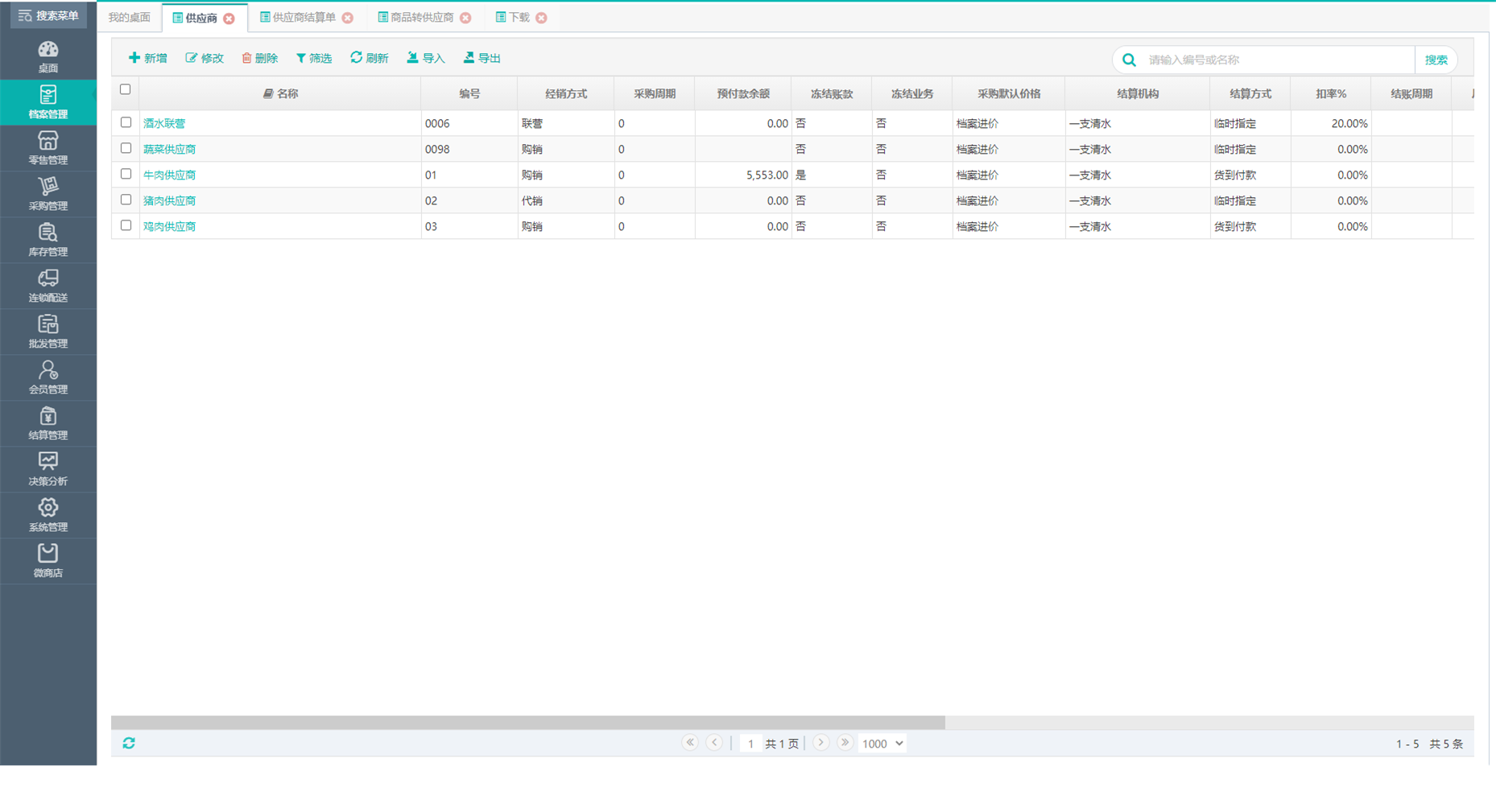Open 决策分析 in the sidebar
This screenshot has height=812, width=1496.
coord(48,469)
